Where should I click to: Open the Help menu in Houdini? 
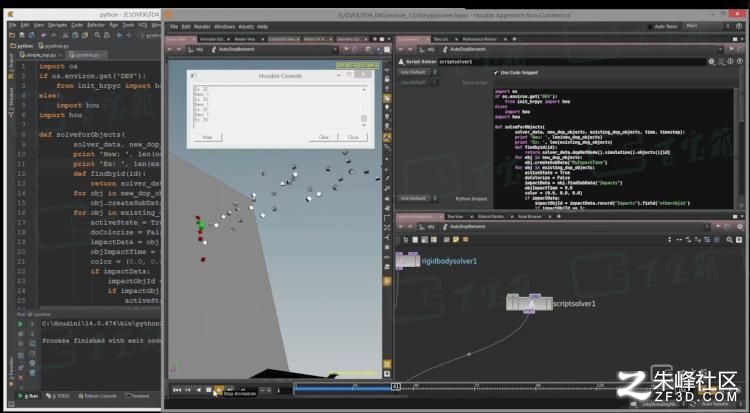[x=263, y=27]
